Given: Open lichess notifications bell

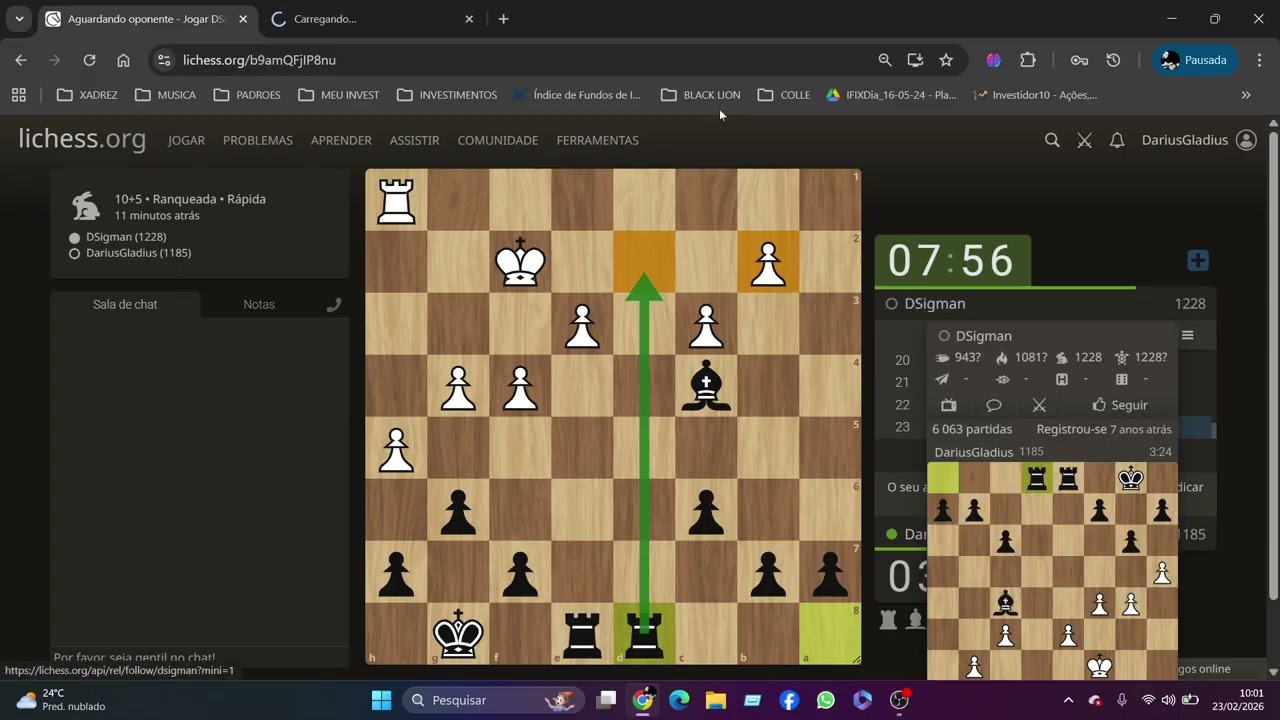Looking at the screenshot, I should [x=1117, y=141].
